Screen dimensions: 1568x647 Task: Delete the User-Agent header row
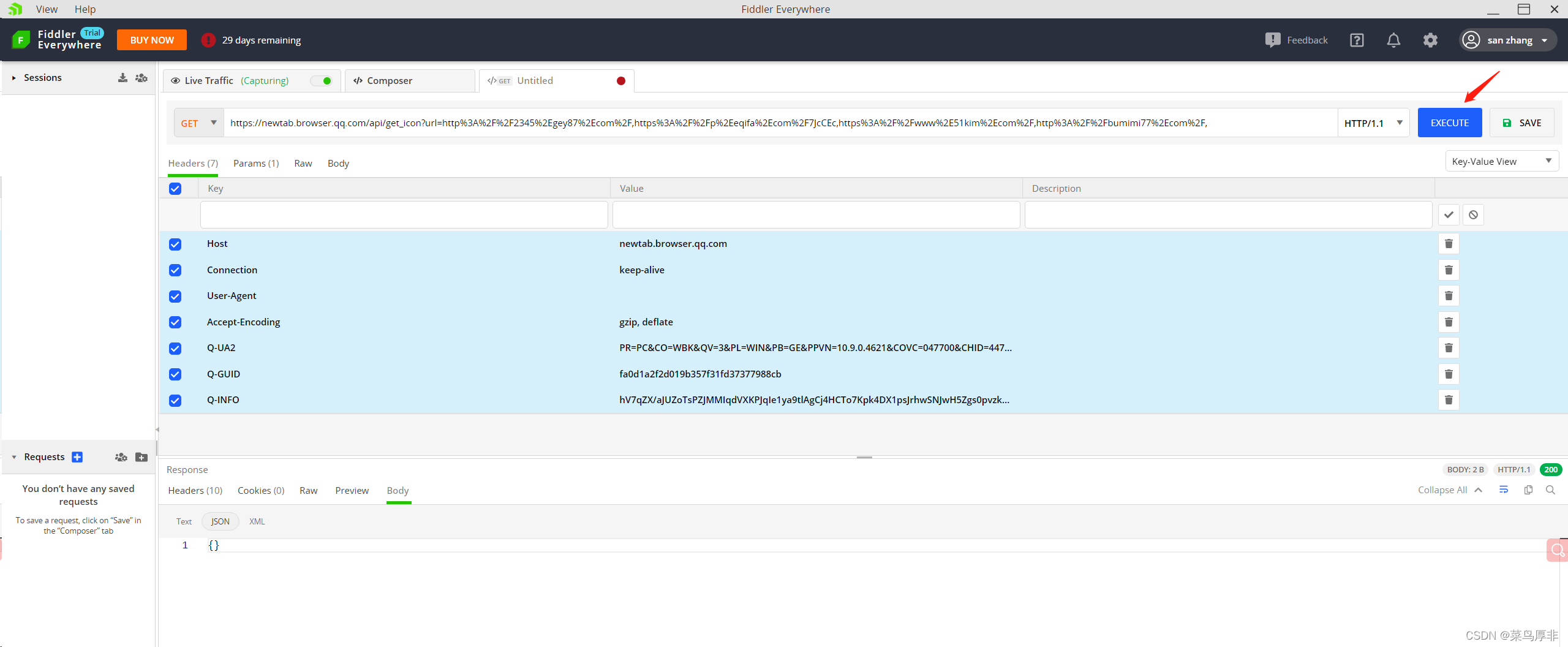pyautogui.click(x=1449, y=296)
